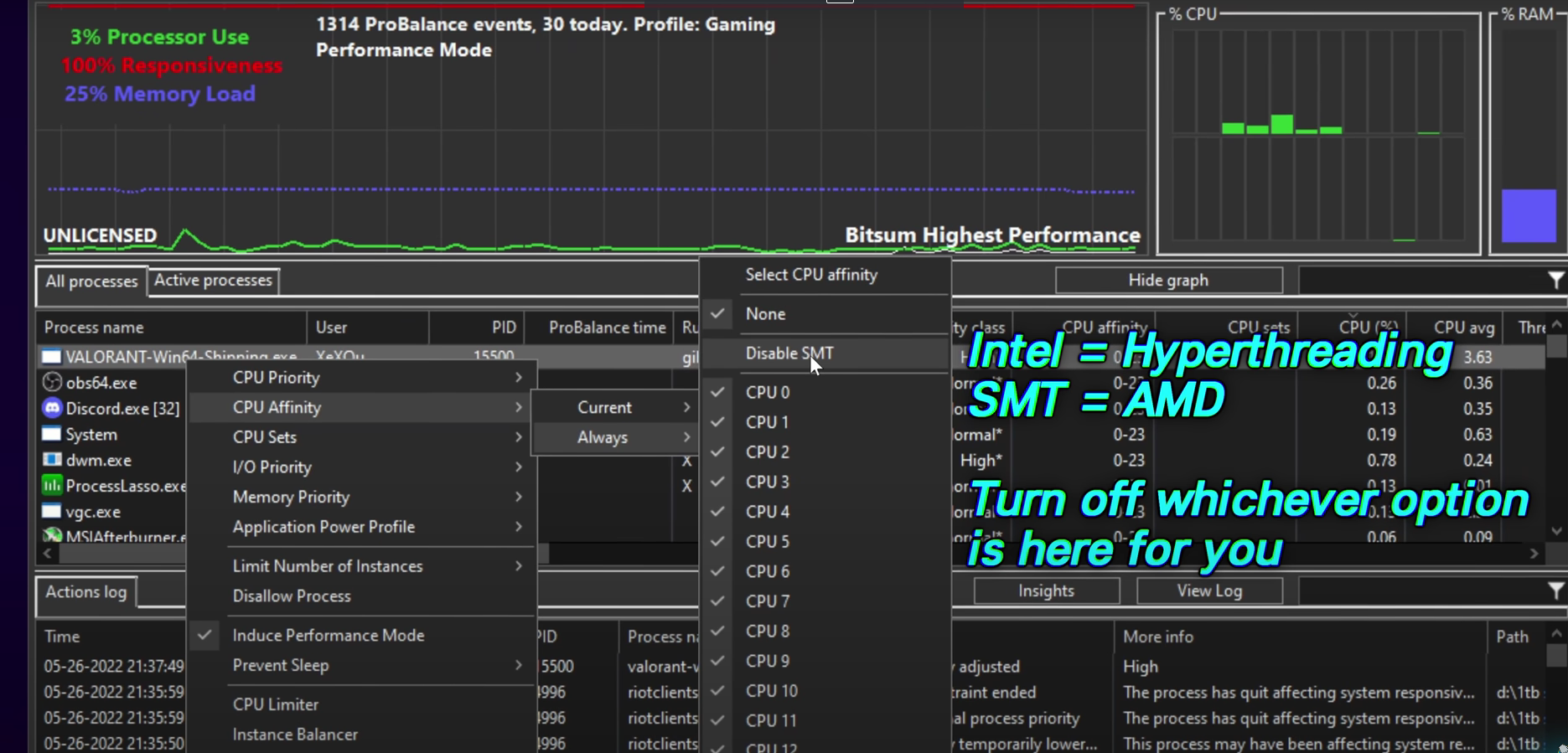Uncheck CPU 10 in affinity list
This screenshot has height=753, width=1568.
point(825,691)
